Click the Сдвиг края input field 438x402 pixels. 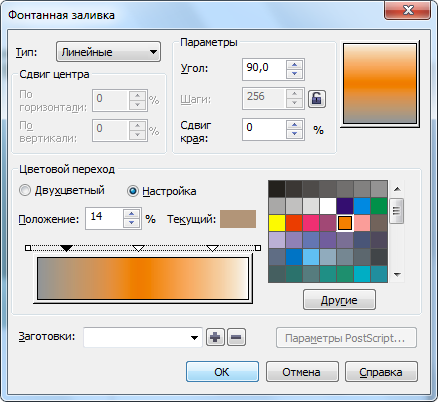(x=264, y=129)
